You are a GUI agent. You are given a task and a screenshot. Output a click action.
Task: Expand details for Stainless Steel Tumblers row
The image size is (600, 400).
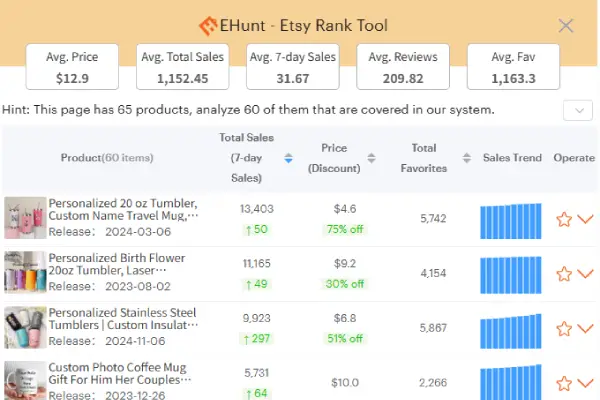coord(585,328)
